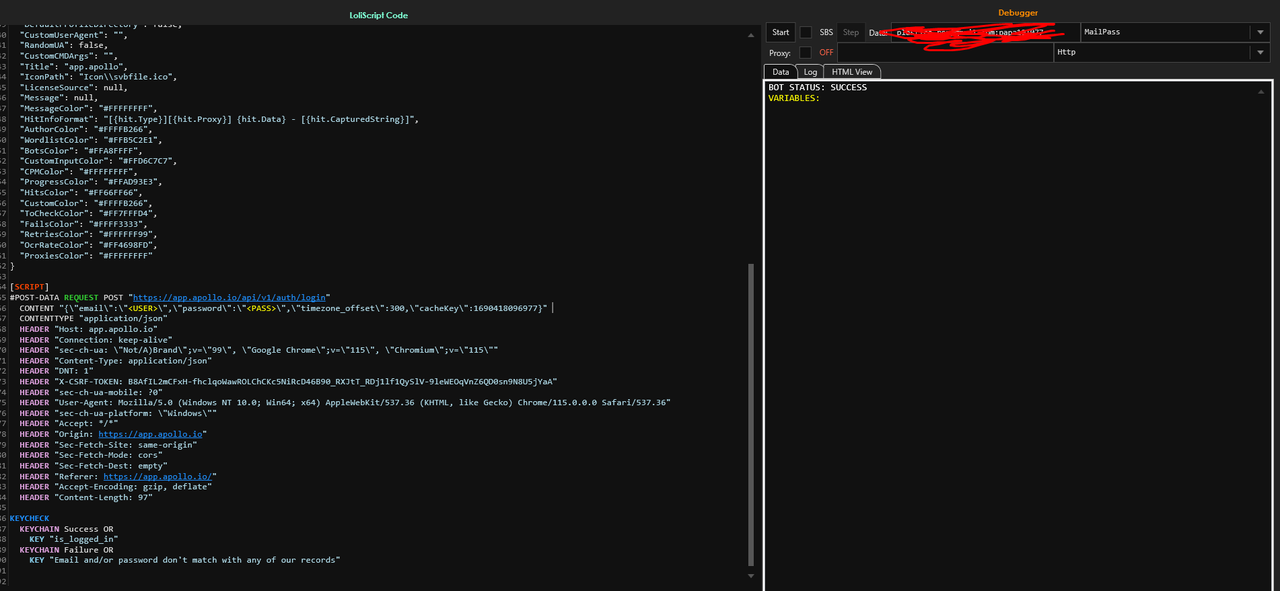Screen dimensions: 1280x591
Task: Switch to the HTML View tab
Action: 852,72
